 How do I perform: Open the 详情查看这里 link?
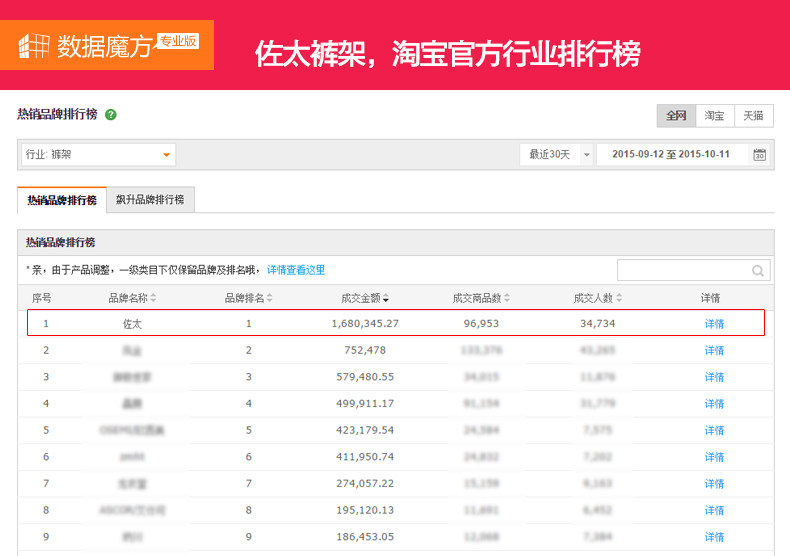pos(296,270)
